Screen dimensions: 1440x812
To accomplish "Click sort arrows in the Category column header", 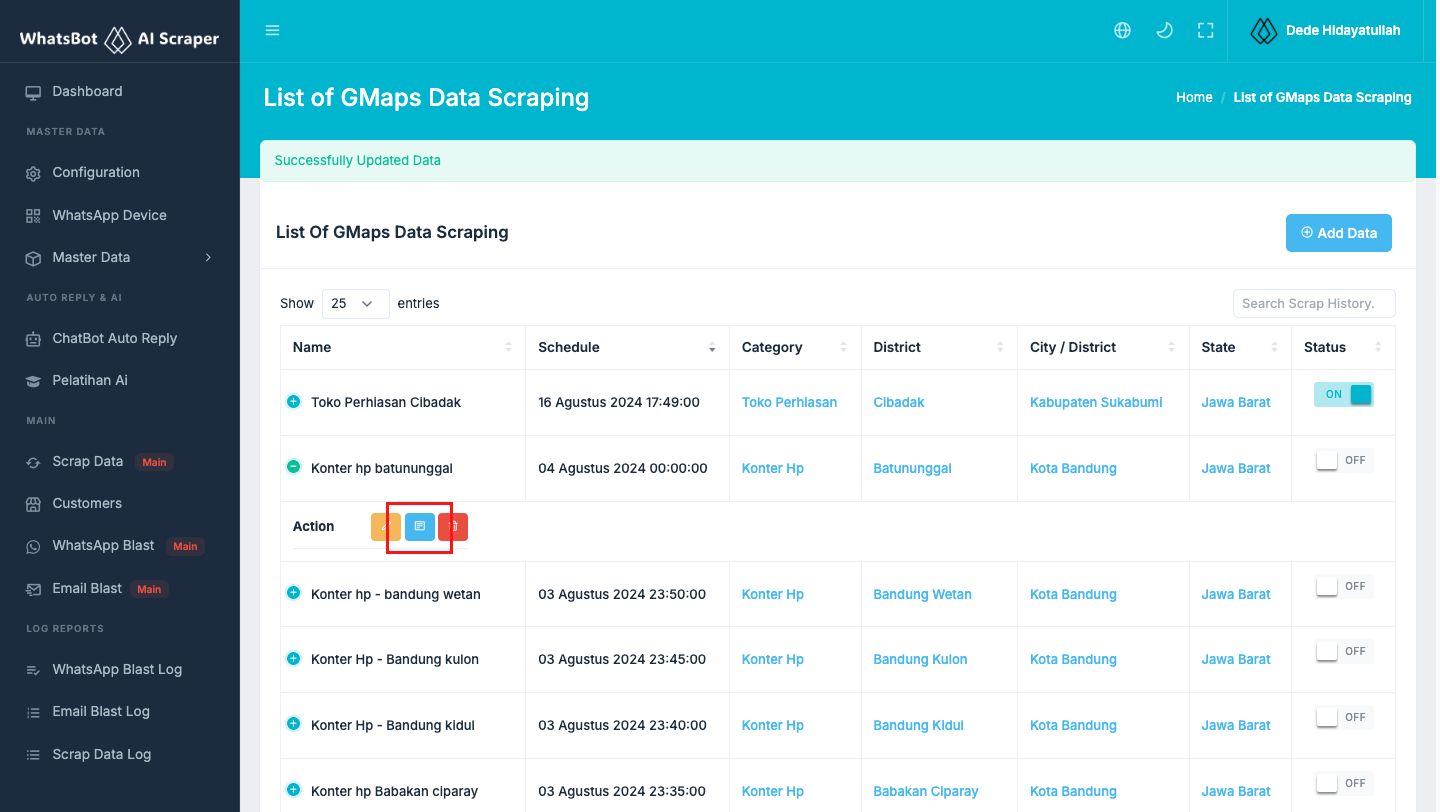I will pyautogui.click(x=844, y=348).
